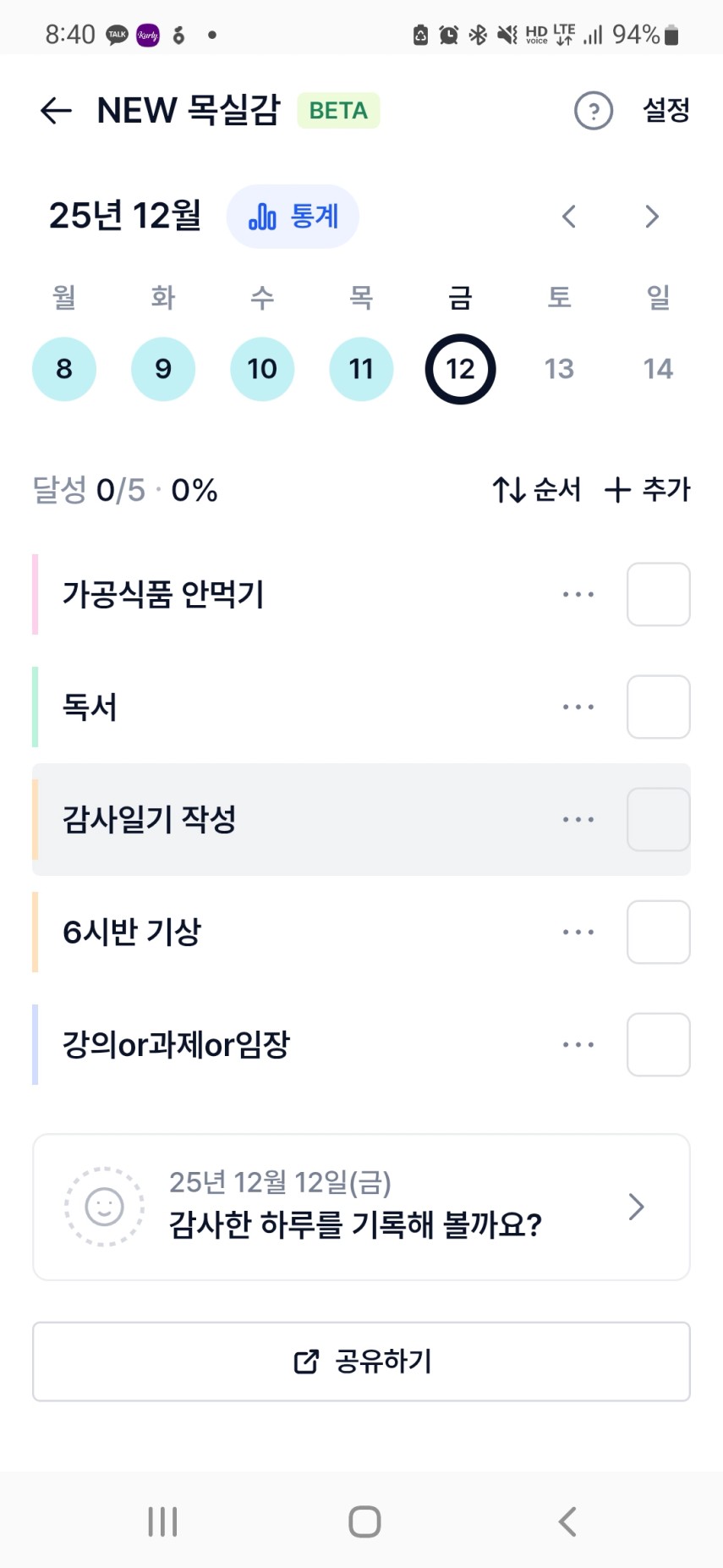Tap the back arrow beside NEW 목실감
Image resolution: width=723 pixels, height=1568 pixels.
click(56, 111)
